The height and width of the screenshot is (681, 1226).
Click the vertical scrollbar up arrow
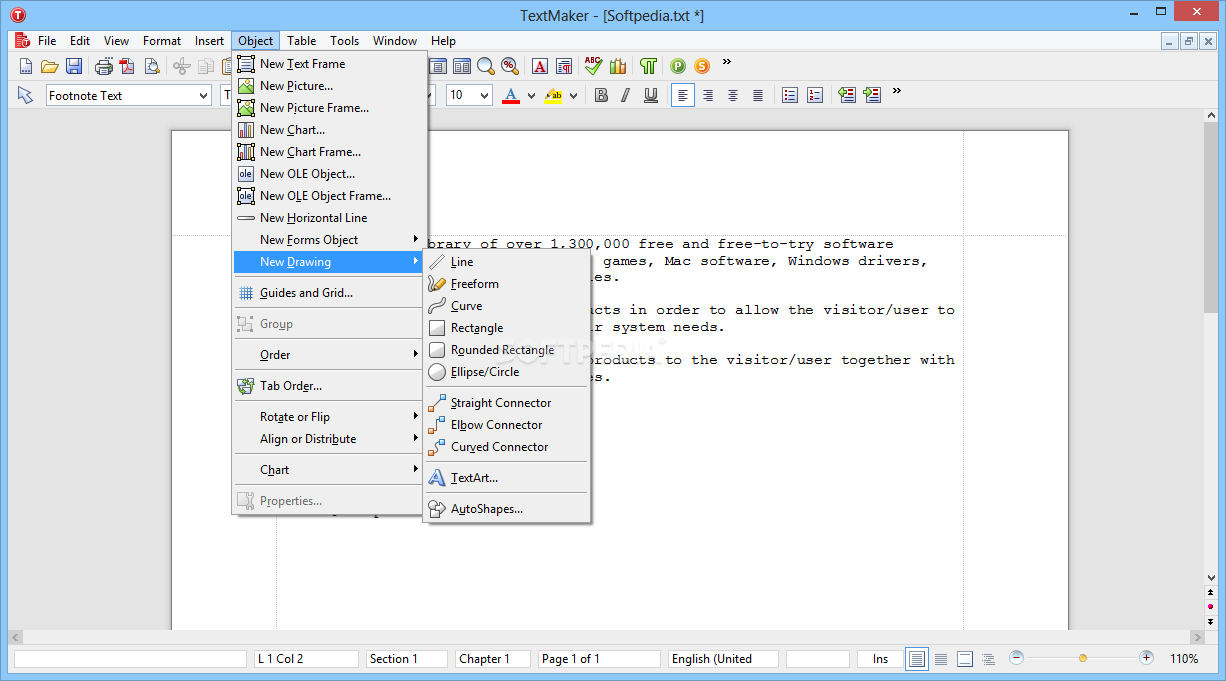(x=1211, y=117)
